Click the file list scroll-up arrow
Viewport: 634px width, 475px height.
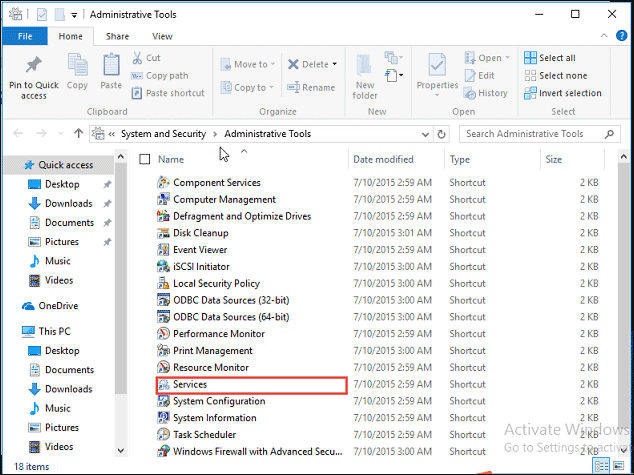[x=623, y=157]
